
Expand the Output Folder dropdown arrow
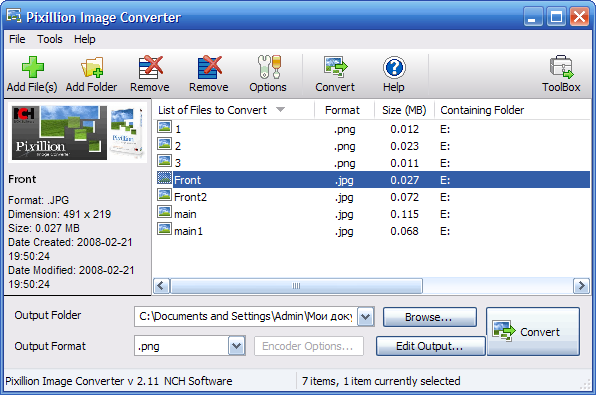[366, 317]
